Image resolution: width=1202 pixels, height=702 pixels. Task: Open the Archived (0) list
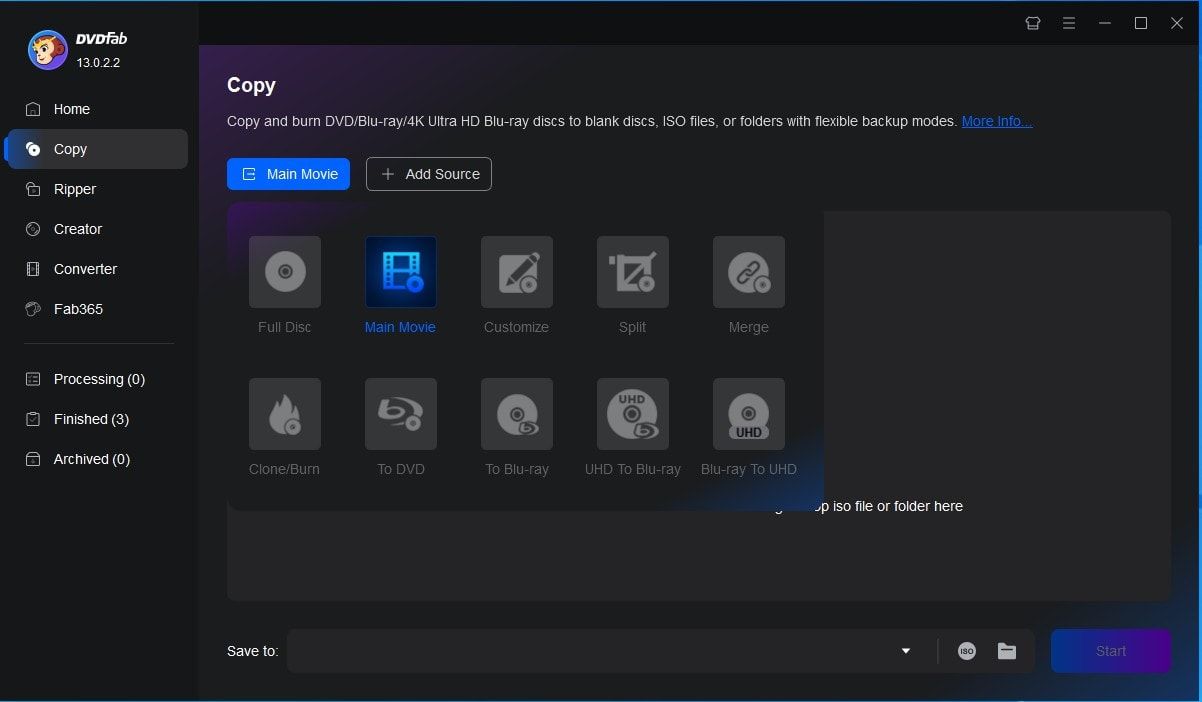pyautogui.click(x=97, y=459)
